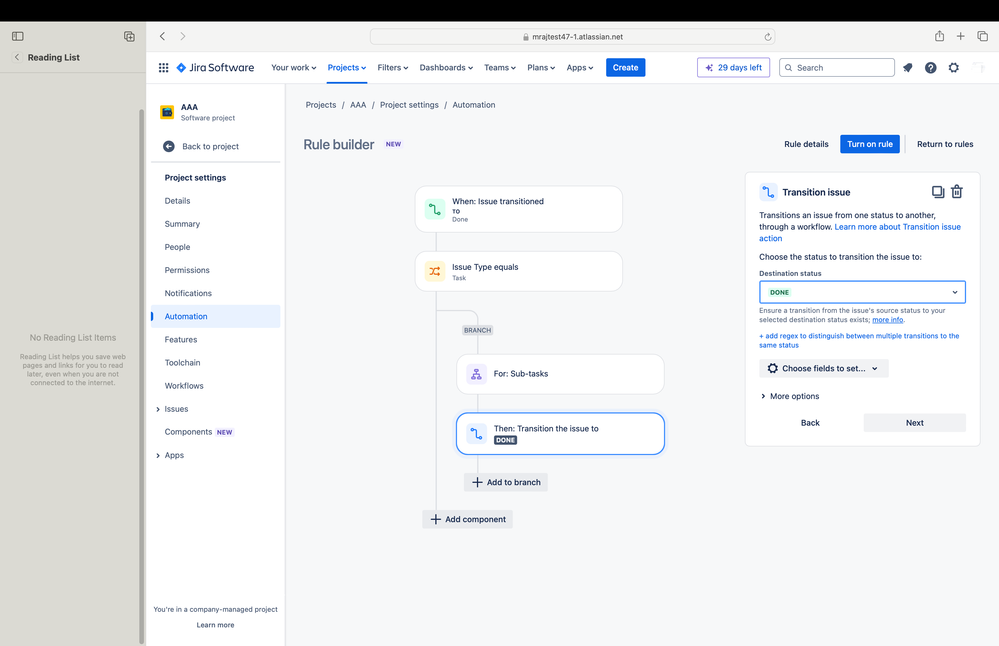Open Jira settings gear icon

tap(954, 68)
